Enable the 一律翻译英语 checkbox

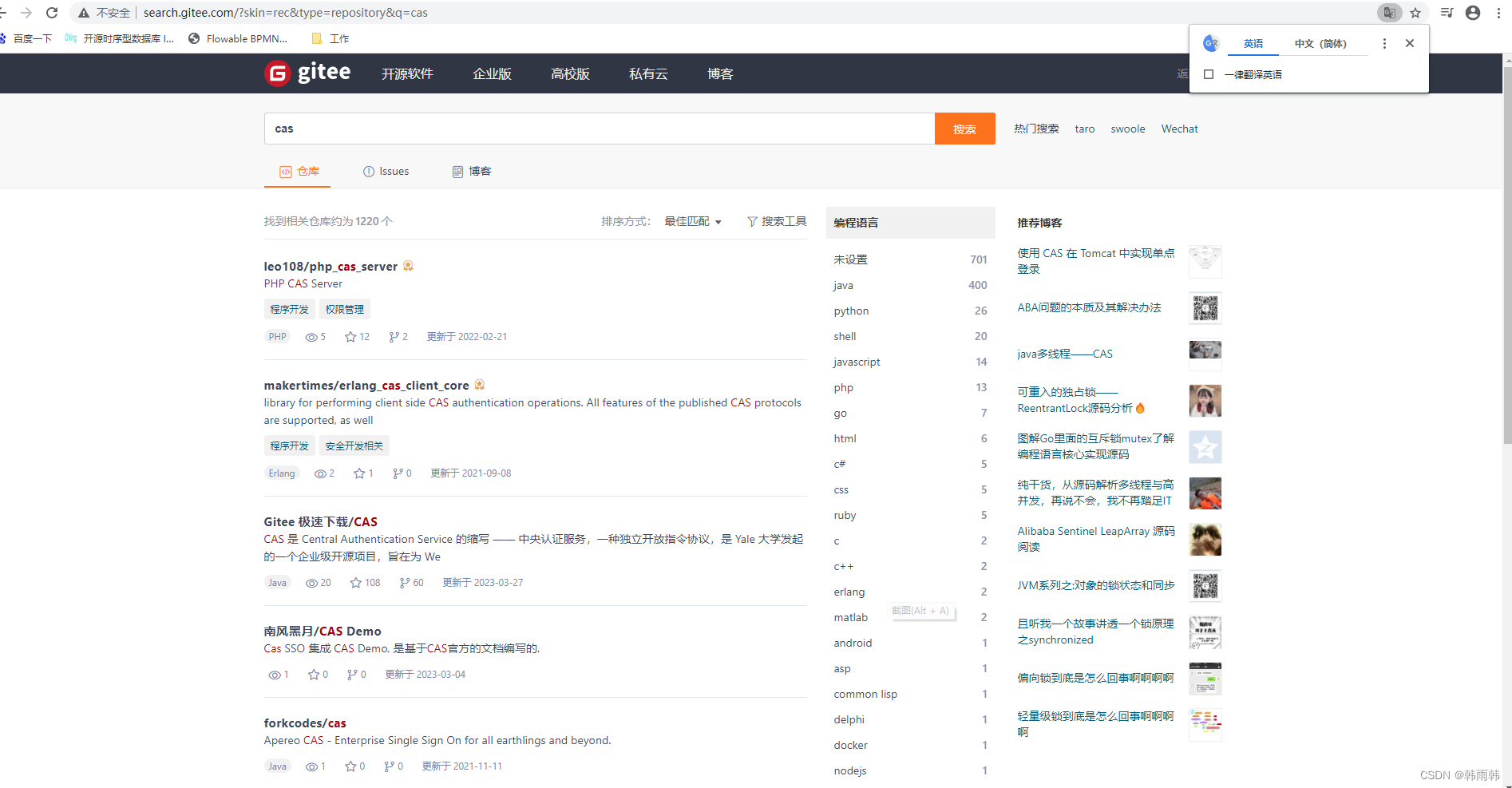coord(1209,73)
